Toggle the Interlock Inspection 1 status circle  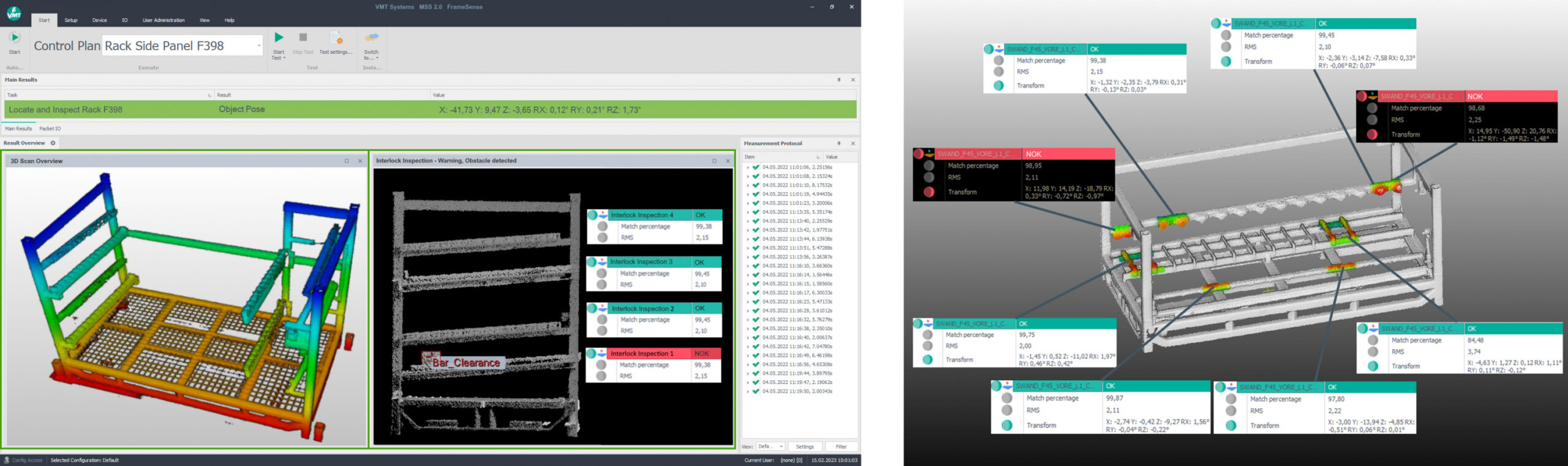click(592, 353)
